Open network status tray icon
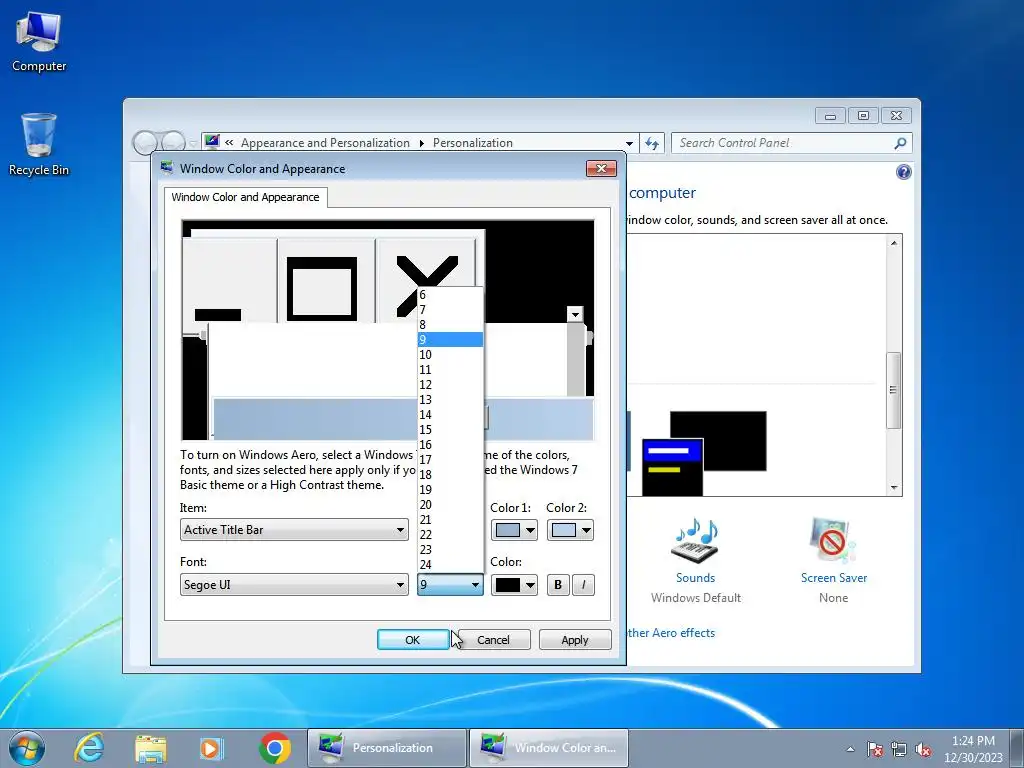The height and width of the screenshot is (768, 1024). coord(899,749)
